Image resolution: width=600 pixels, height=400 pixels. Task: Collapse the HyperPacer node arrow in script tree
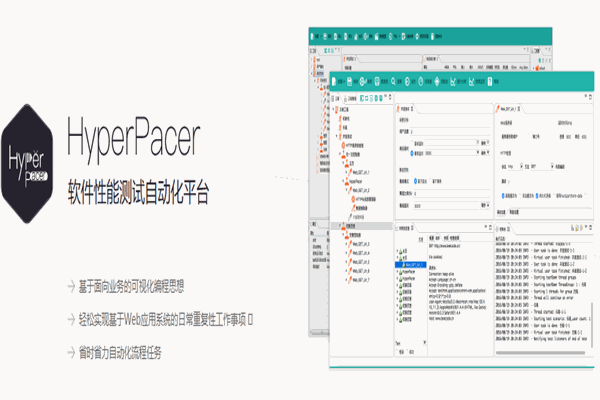point(343,181)
